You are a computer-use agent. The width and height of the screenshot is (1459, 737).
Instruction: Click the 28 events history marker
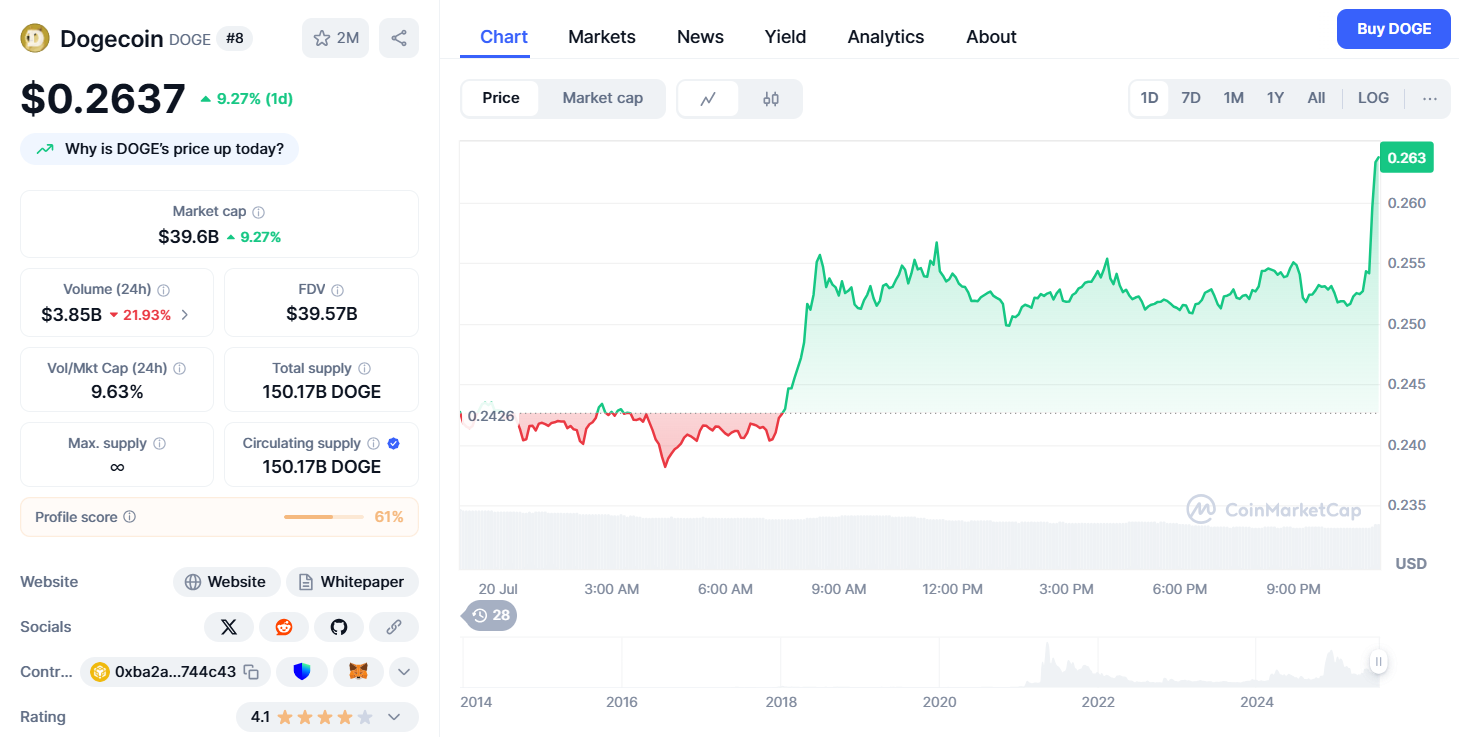tap(490, 615)
